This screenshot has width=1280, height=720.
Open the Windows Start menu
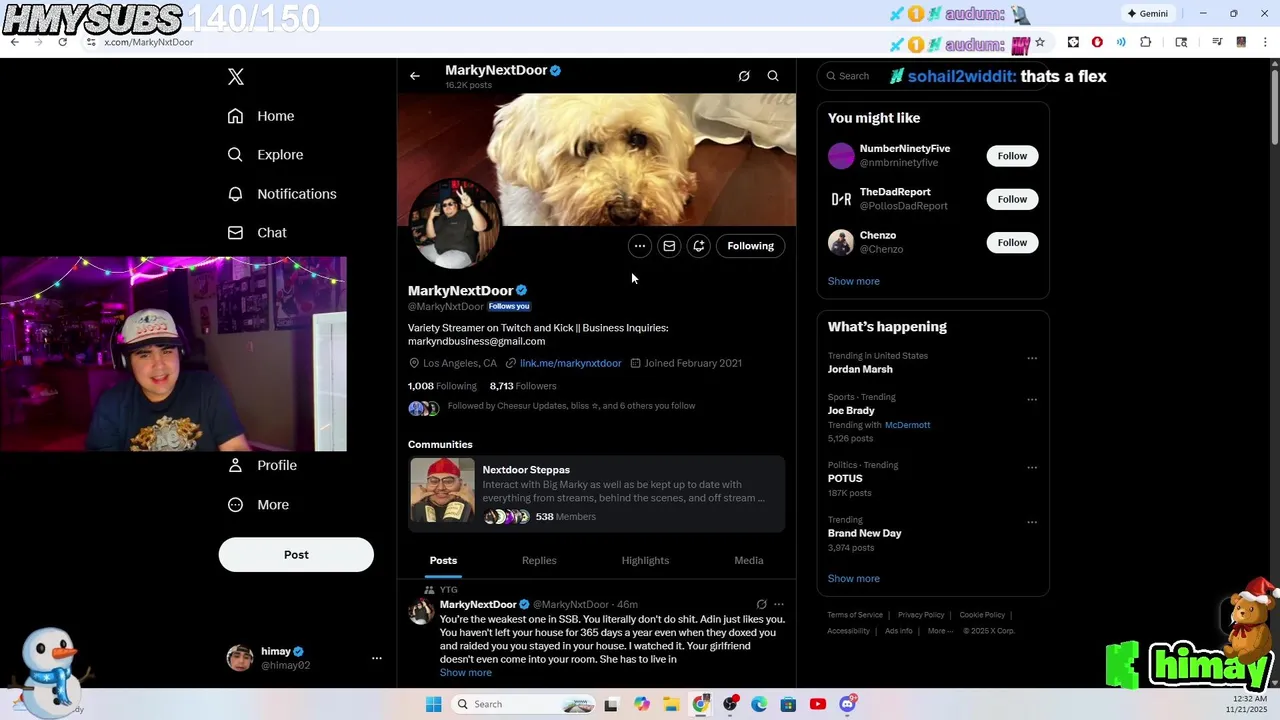[433, 704]
